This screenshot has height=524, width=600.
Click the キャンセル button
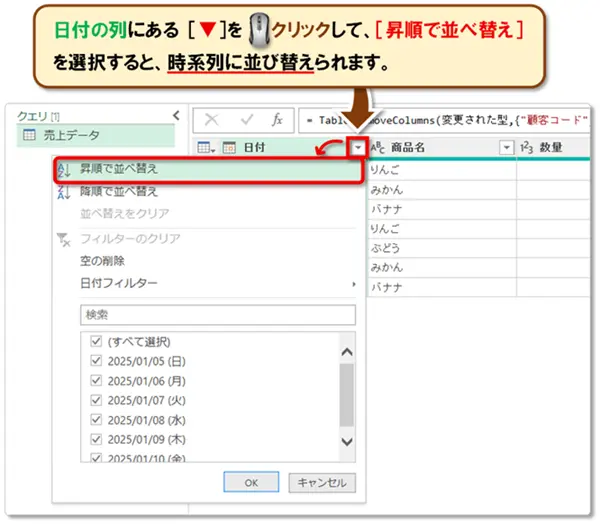tap(322, 483)
